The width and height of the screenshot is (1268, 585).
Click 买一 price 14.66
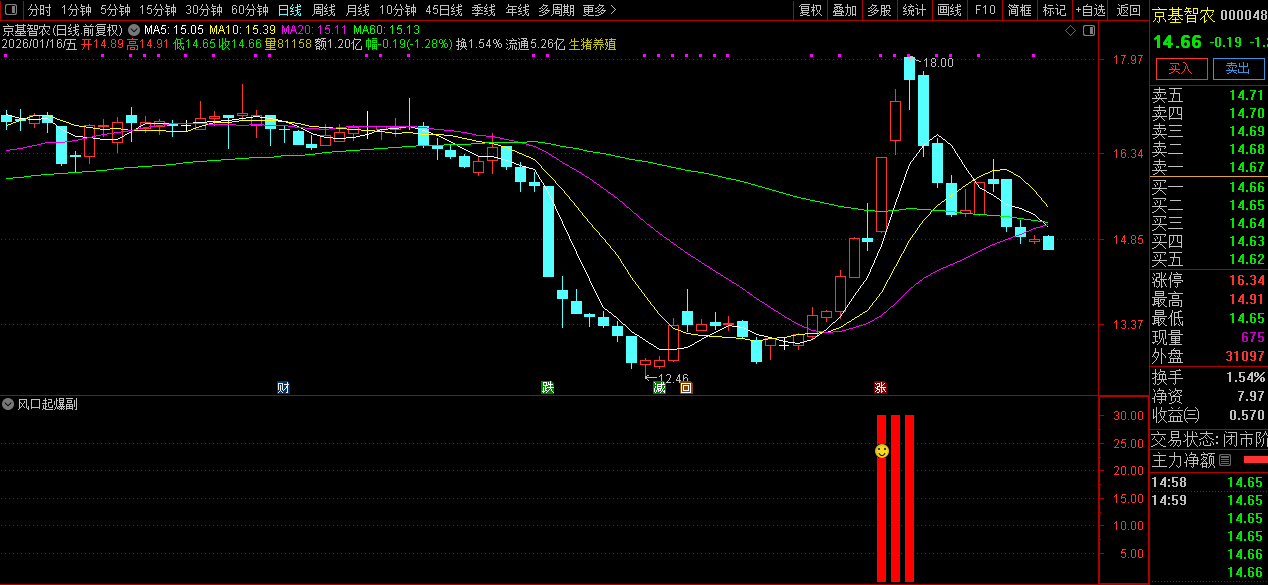pos(1247,187)
